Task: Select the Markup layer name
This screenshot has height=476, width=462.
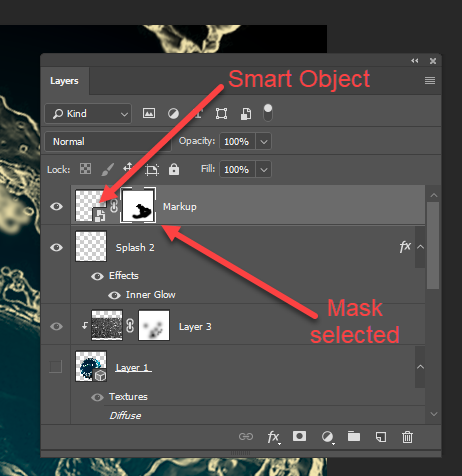Action: [180, 207]
